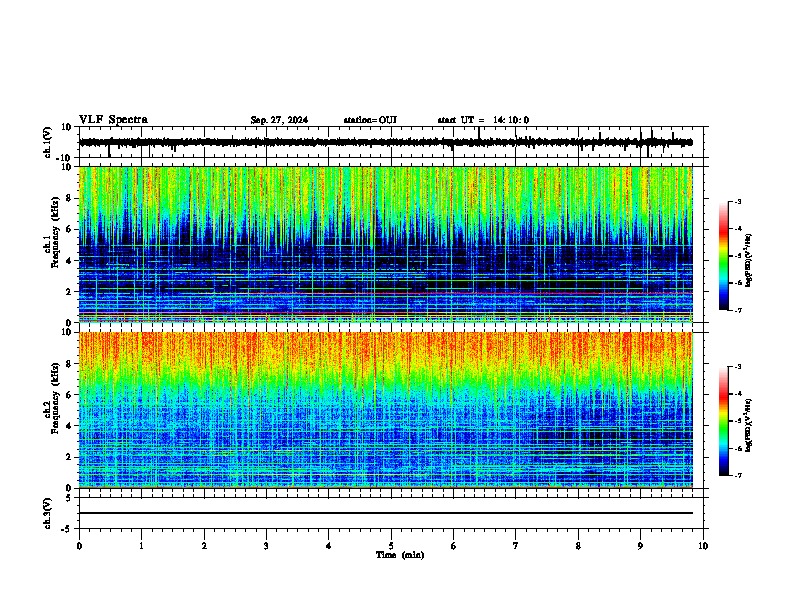Screen dimensions: 792x612
Task: Click the "-3" label on the ch.2 color bar
Action: [x=737, y=367]
